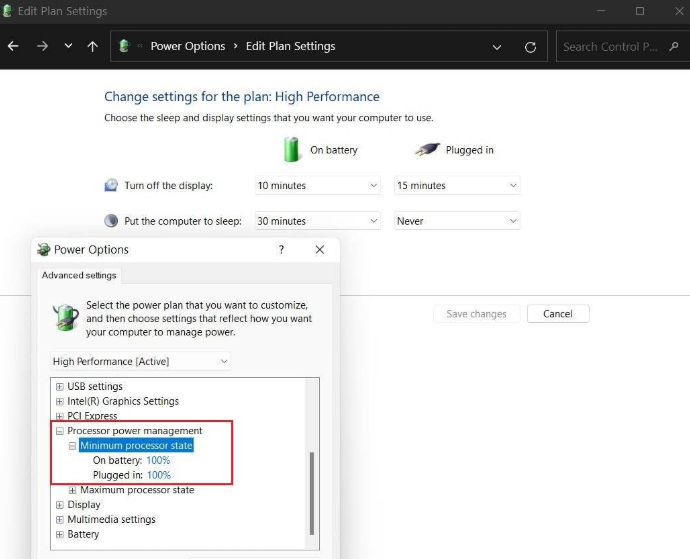Open recent locations chevron in navigation bar
690x559 pixels.
68,47
